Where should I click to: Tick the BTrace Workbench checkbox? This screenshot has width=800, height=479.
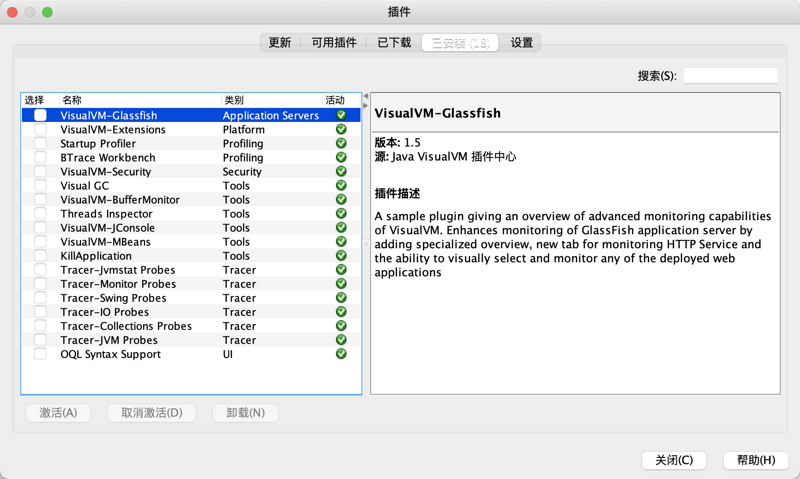[x=40, y=158]
